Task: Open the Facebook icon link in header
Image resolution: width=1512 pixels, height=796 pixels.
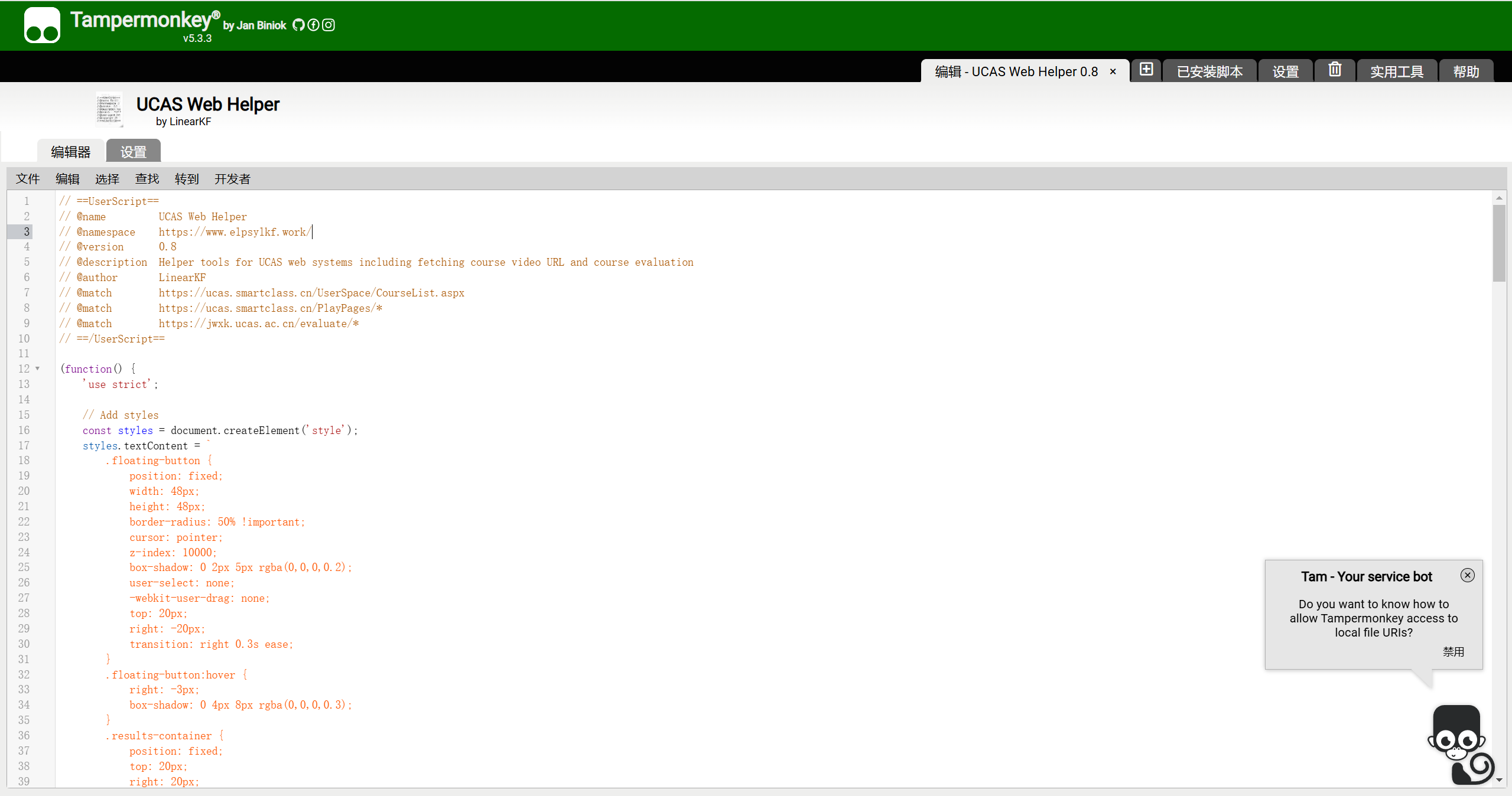Action: click(x=313, y=25)
